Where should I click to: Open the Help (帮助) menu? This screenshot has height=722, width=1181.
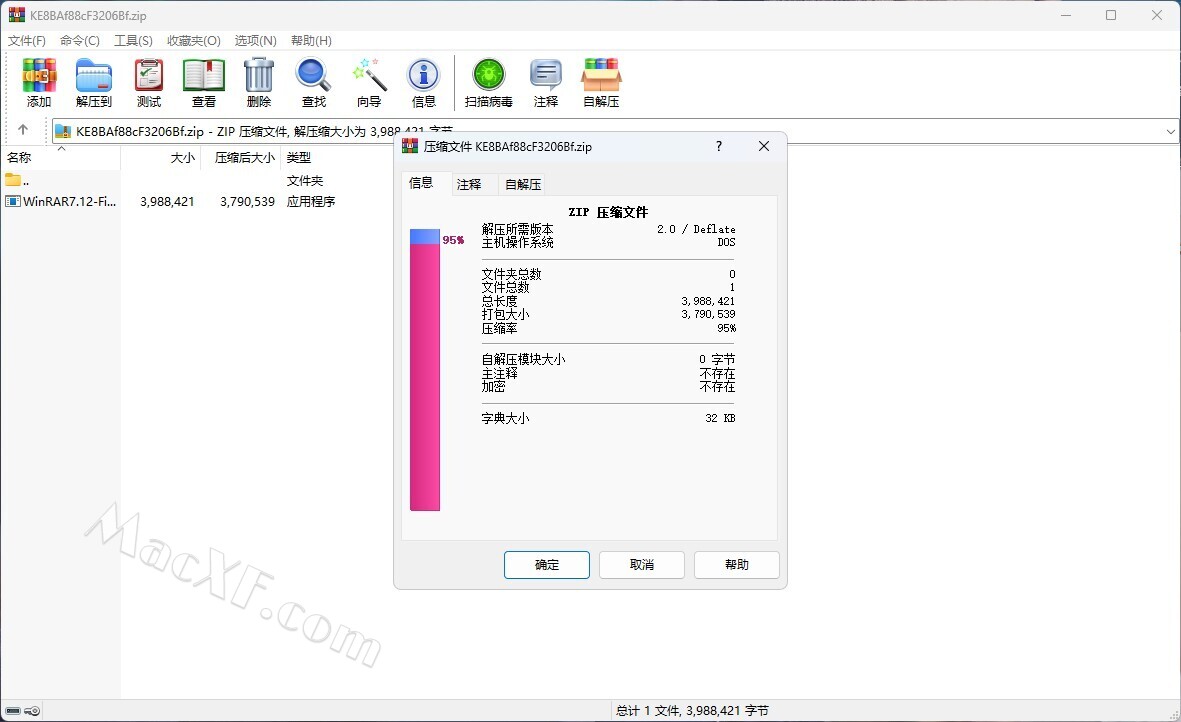(x=311, y=41)
